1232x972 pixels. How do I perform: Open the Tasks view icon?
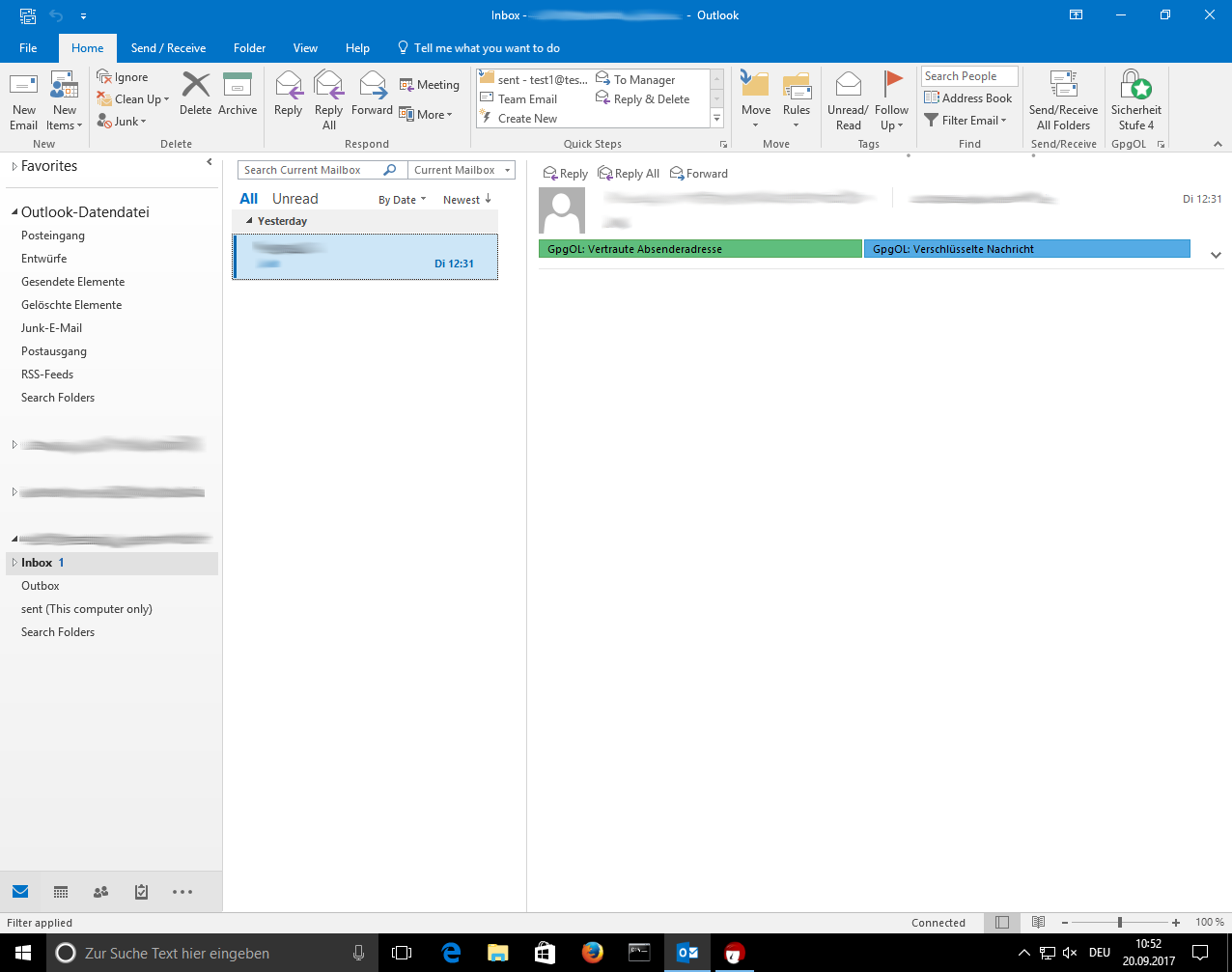click(x=141, y=892)
